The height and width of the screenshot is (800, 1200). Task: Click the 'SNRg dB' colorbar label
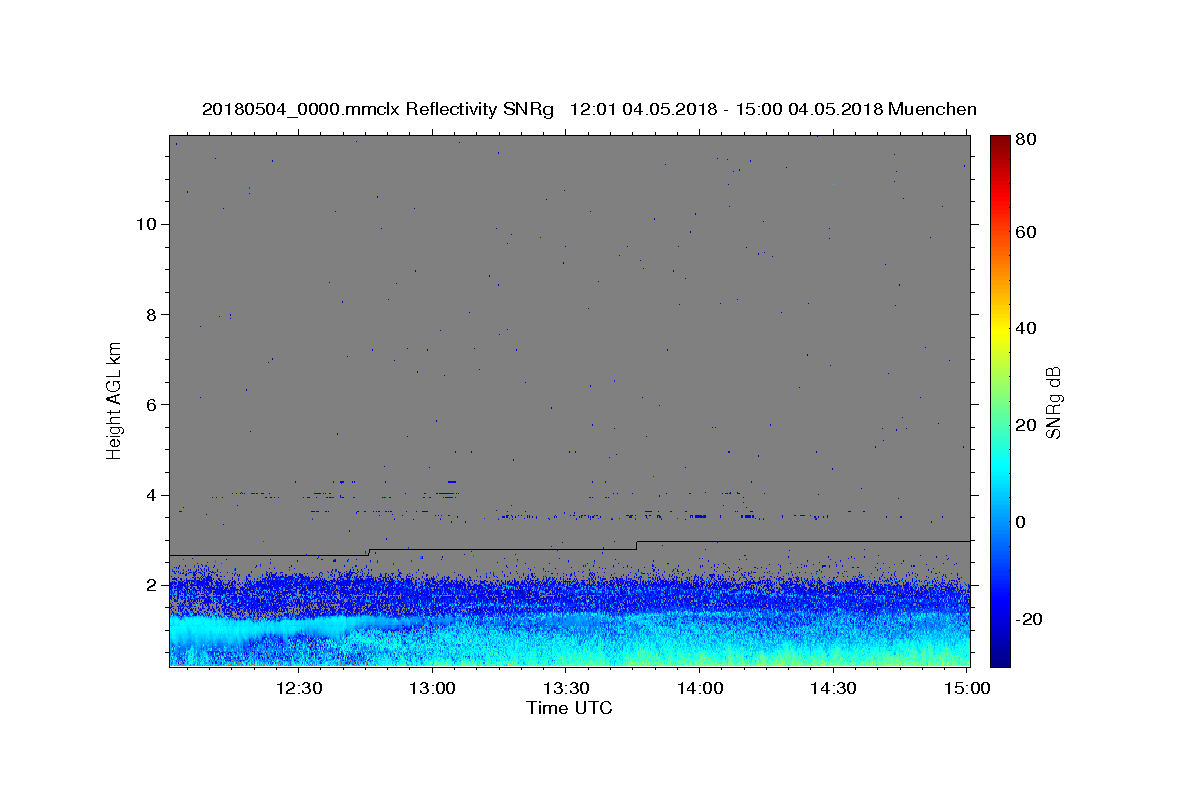(1052, 403)
